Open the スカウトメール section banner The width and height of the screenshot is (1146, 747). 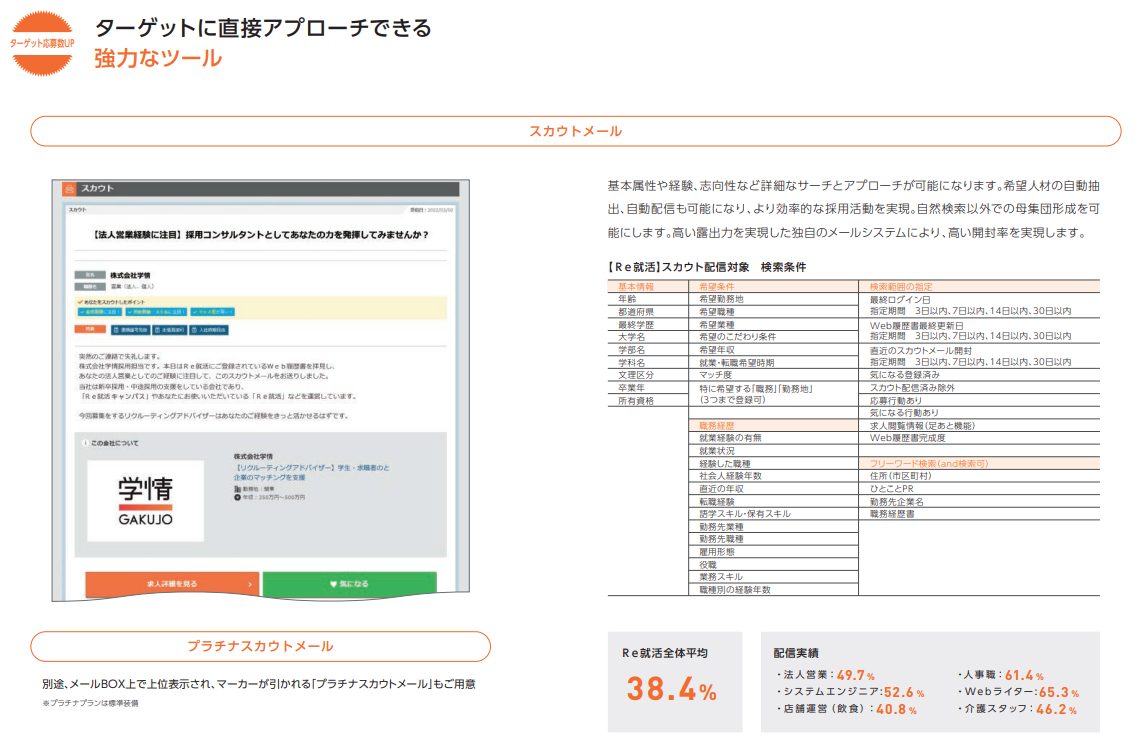coord(575,132)
